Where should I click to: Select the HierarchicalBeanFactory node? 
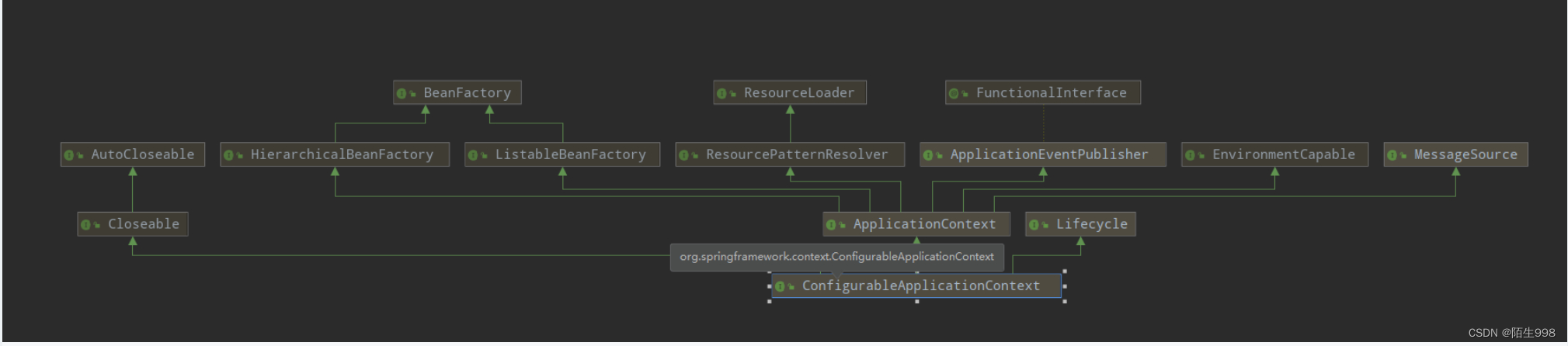[335, 154]
